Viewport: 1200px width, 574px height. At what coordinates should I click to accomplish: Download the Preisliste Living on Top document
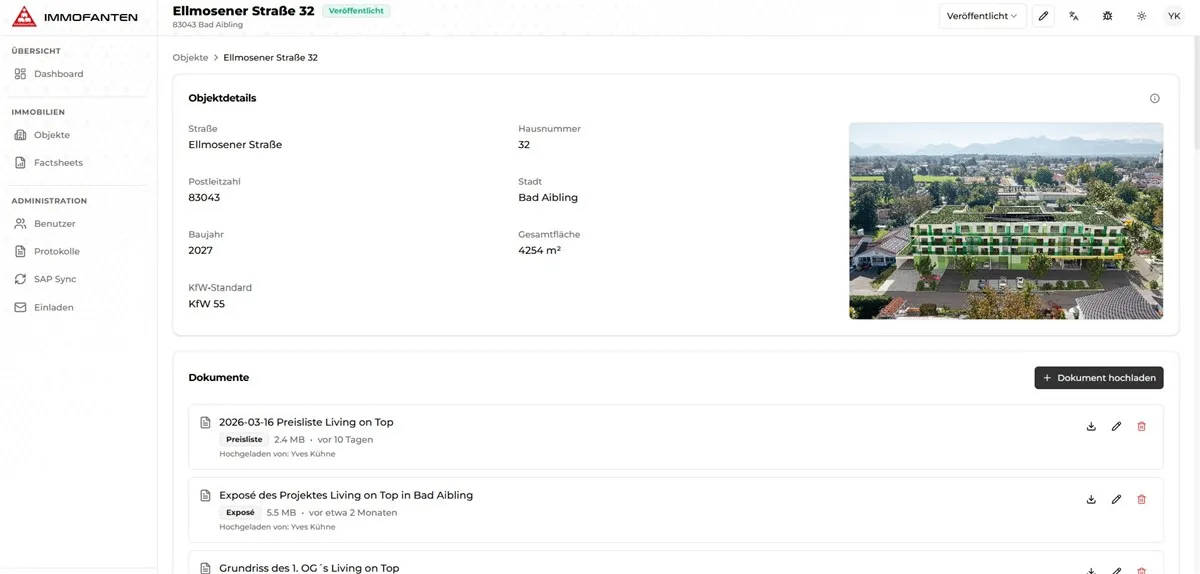pyautogui.click(x=1091, y=427)
